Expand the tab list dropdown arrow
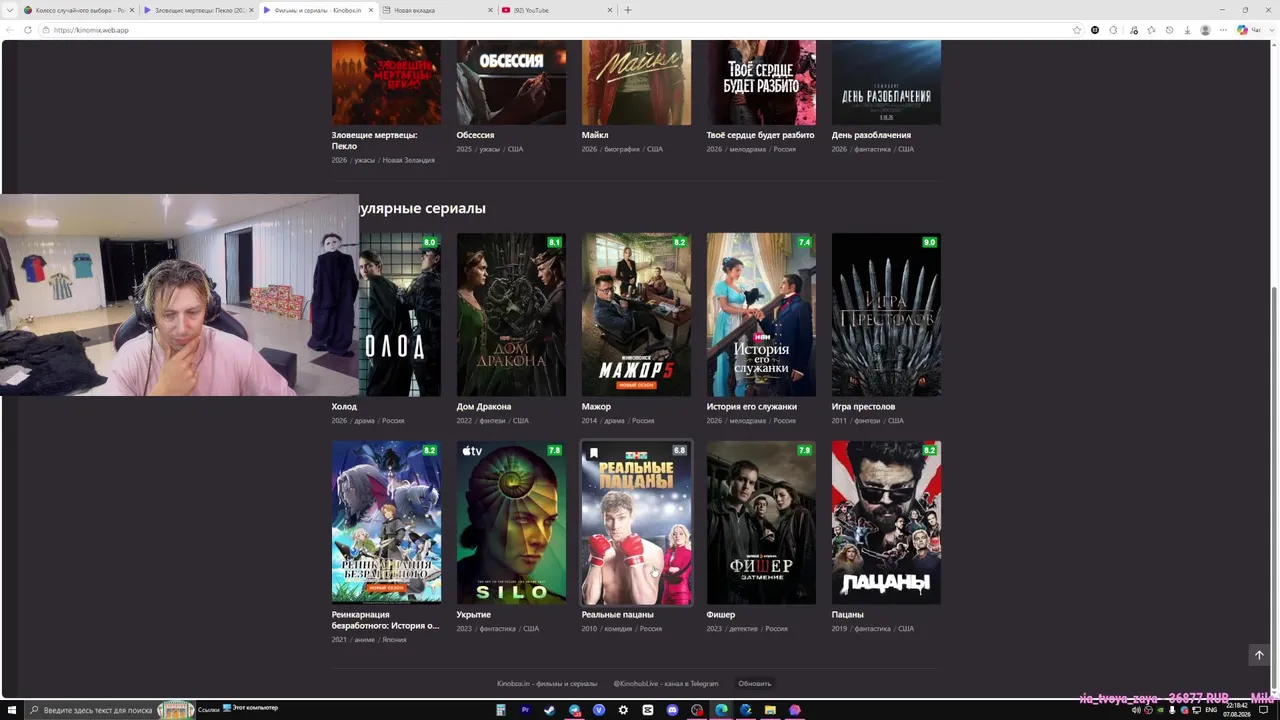The image size is (1280, 720). point(9,10)
